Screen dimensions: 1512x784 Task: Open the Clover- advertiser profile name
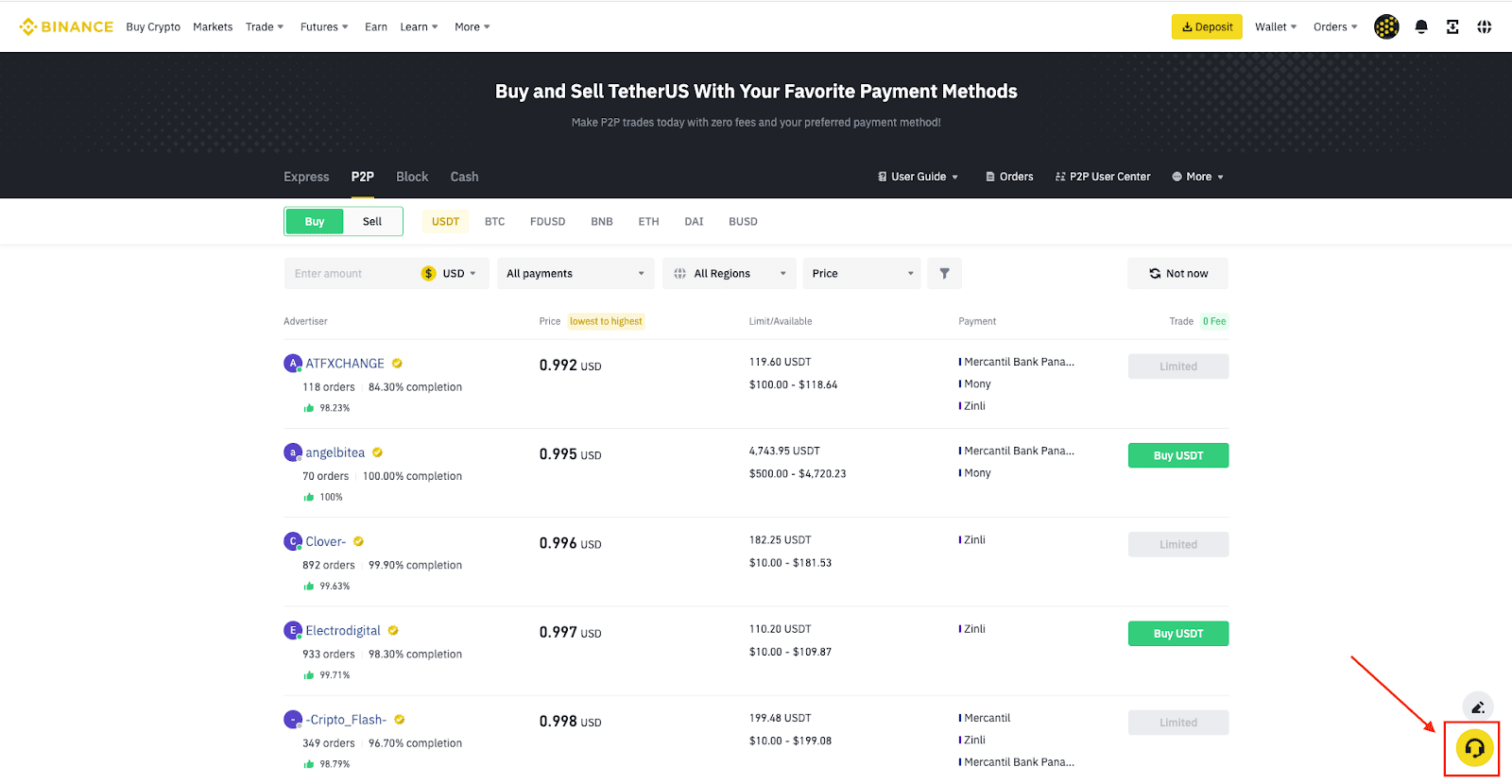pyautogui.click(x=326, y=541)
